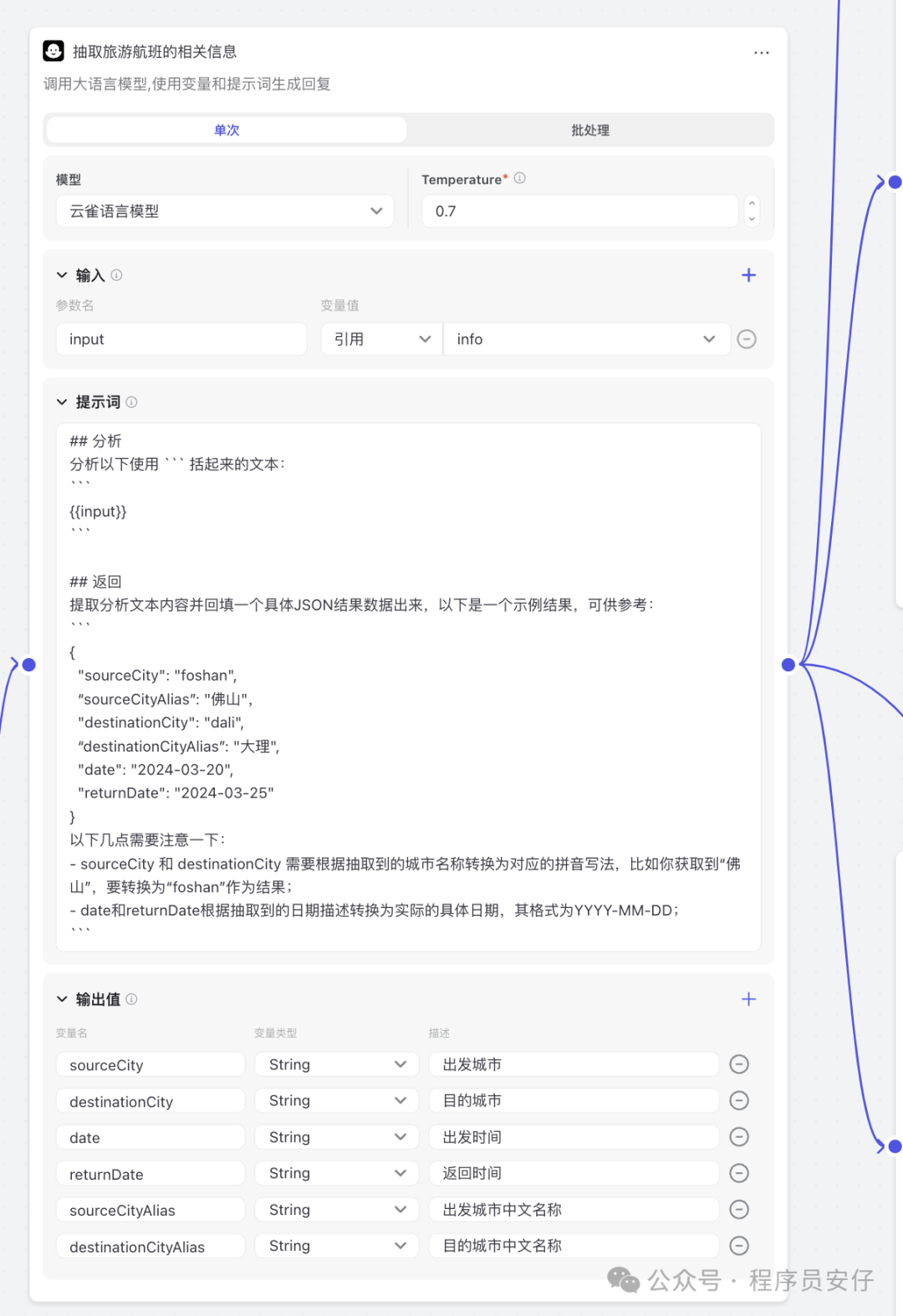Click the upper right connected node port
Screen dimensions: 903x1316
pyautogui.click(x=895, y=181)
